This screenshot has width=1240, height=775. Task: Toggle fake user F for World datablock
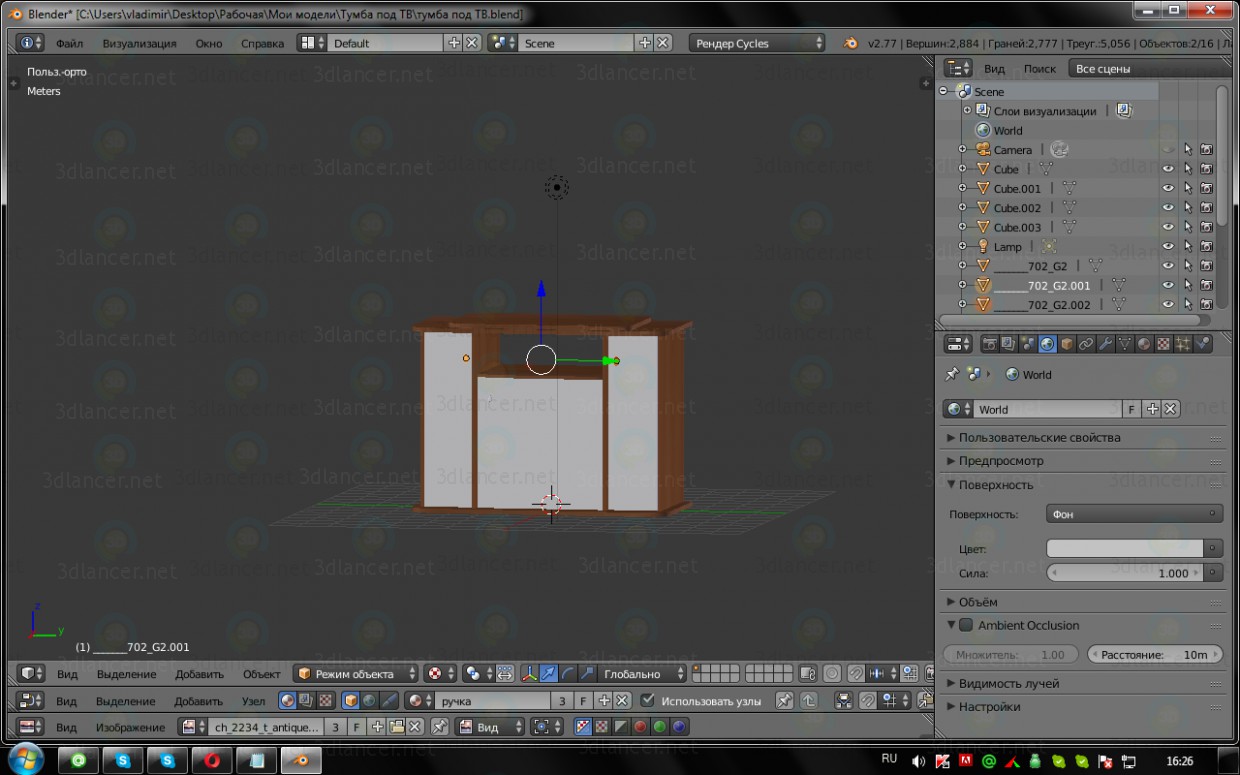pos(1132,409)
